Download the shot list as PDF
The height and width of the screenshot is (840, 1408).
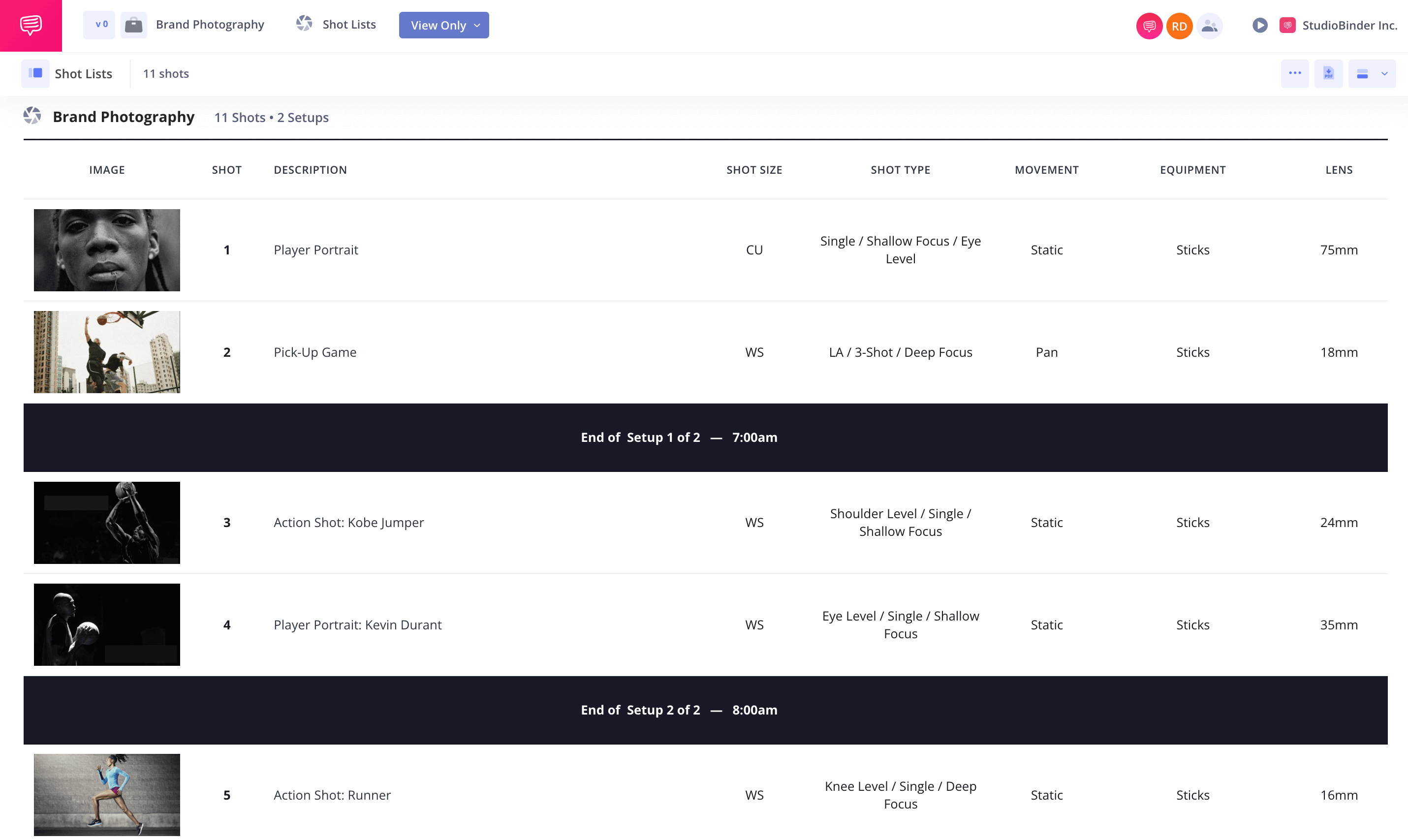click(1328, 74)
